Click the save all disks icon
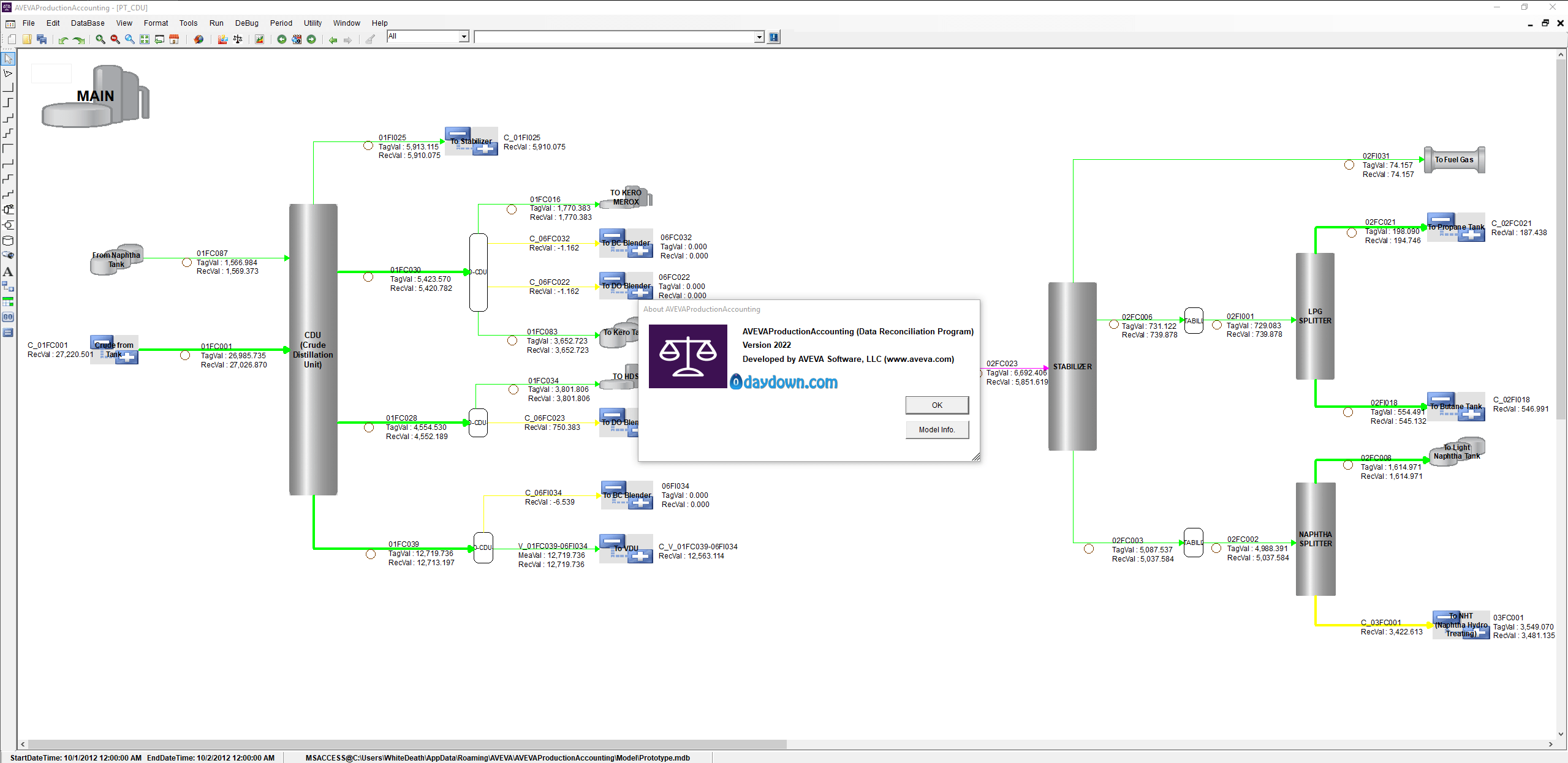 [x=42, y=39]
